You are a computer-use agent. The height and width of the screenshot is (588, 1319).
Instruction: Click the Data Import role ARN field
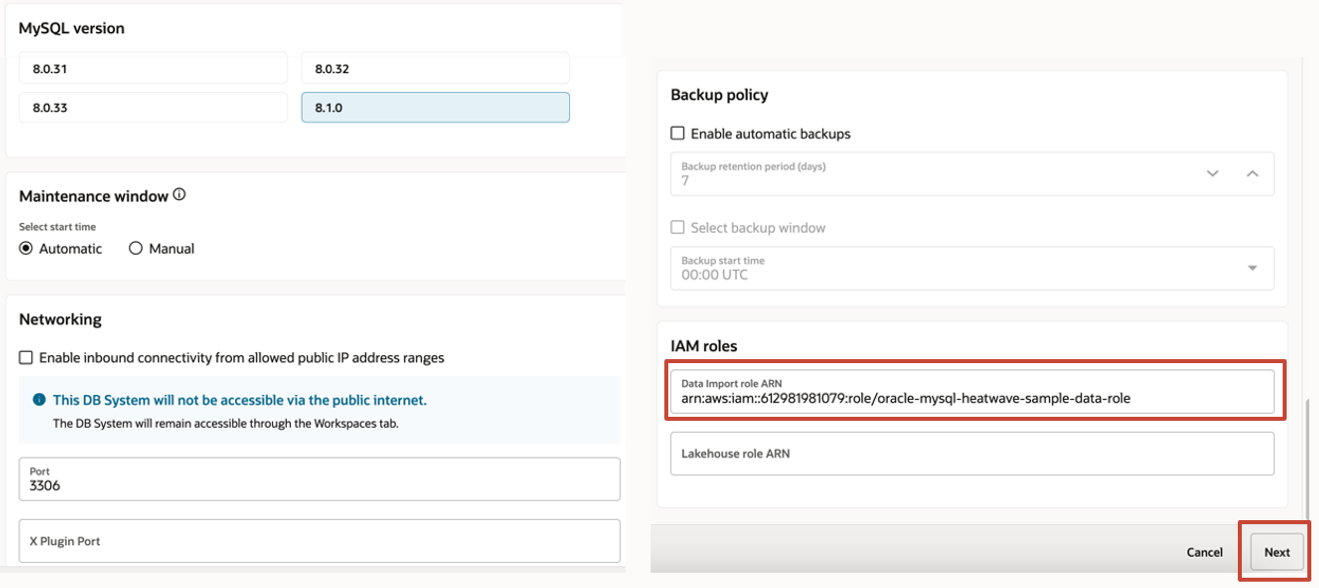tap(971, 391)
